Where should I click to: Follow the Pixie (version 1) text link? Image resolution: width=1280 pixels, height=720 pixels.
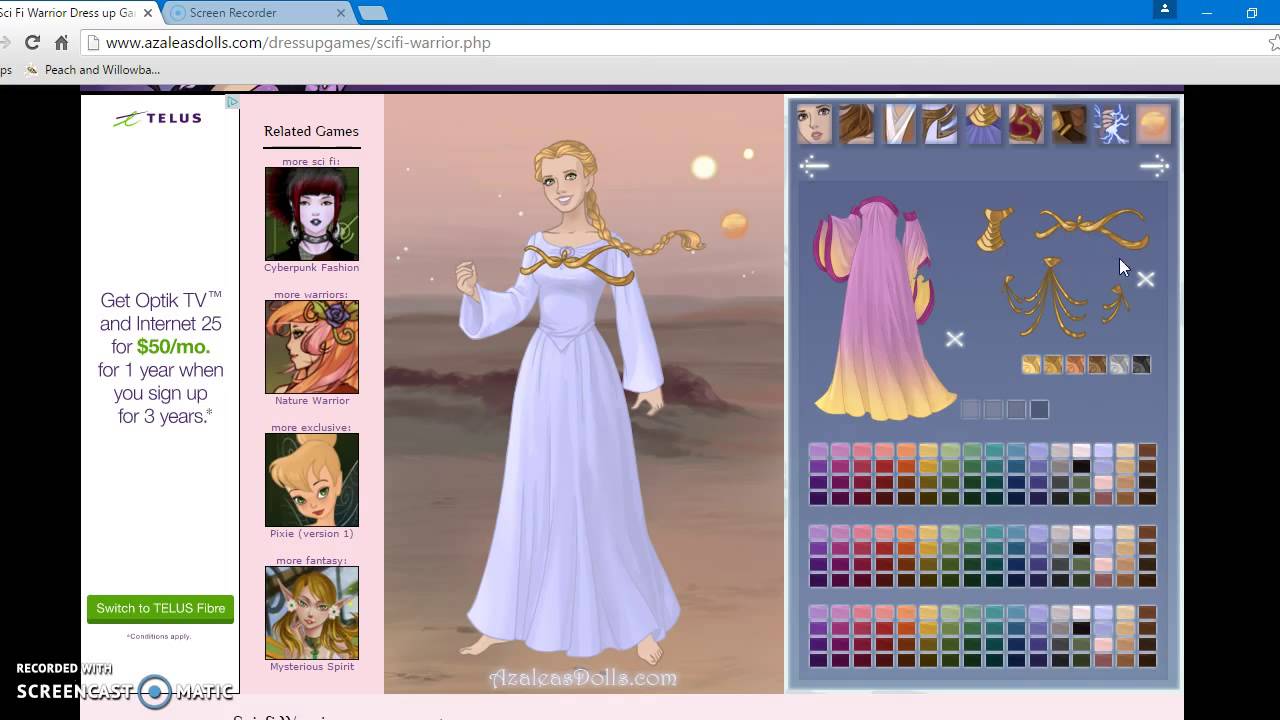[312, 534]
